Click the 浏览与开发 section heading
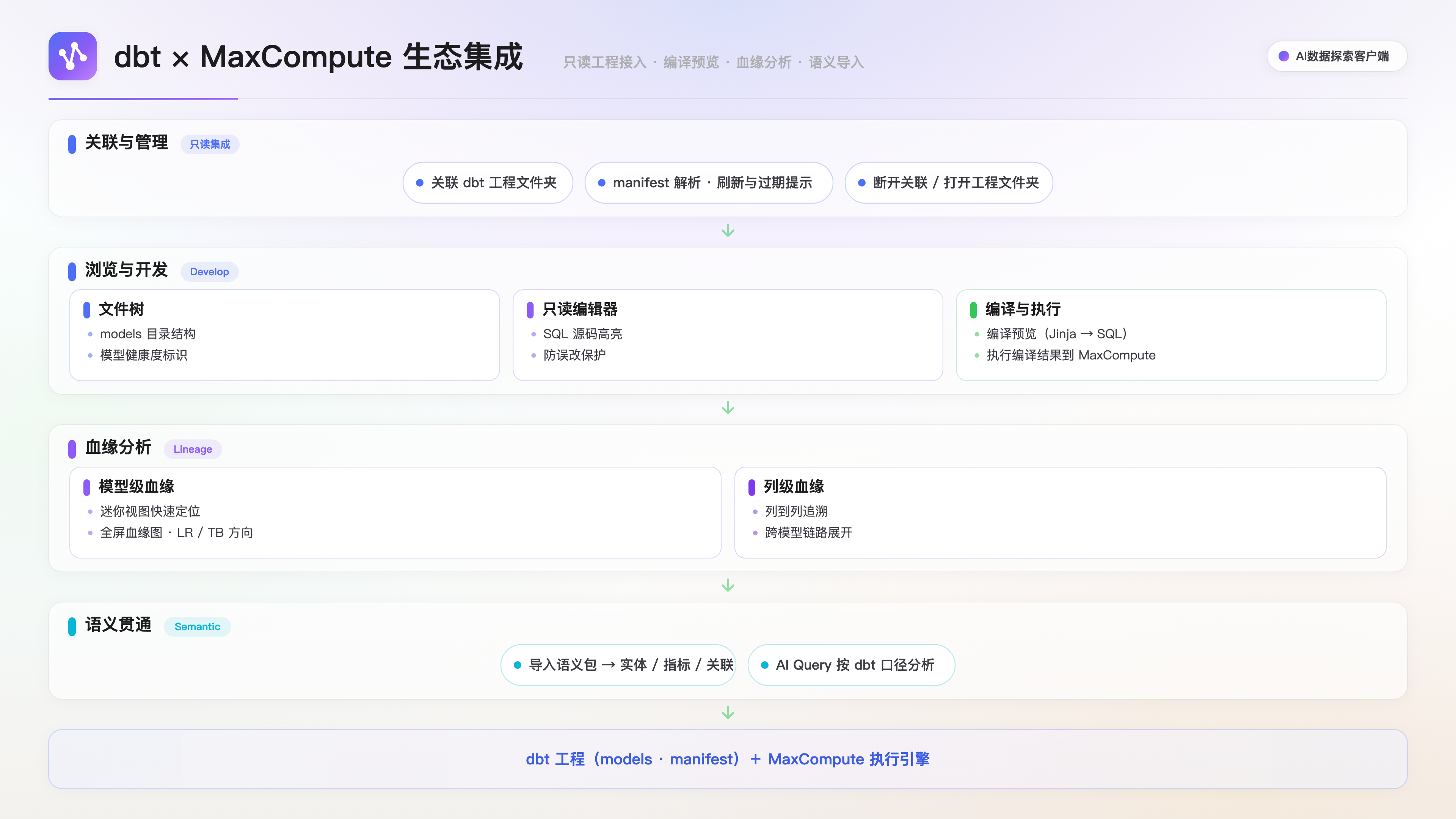1456x819 pixels. click(127, 270)
